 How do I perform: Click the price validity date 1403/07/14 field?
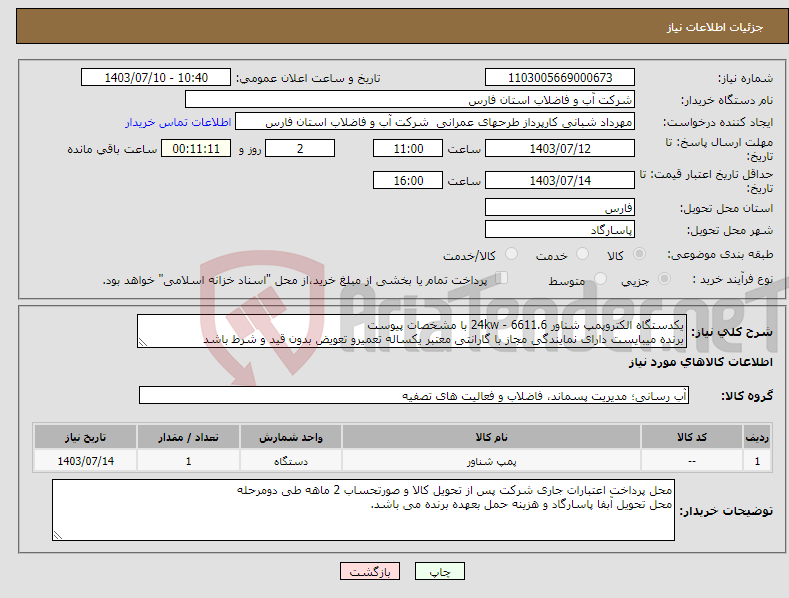(x=560, y=180)
